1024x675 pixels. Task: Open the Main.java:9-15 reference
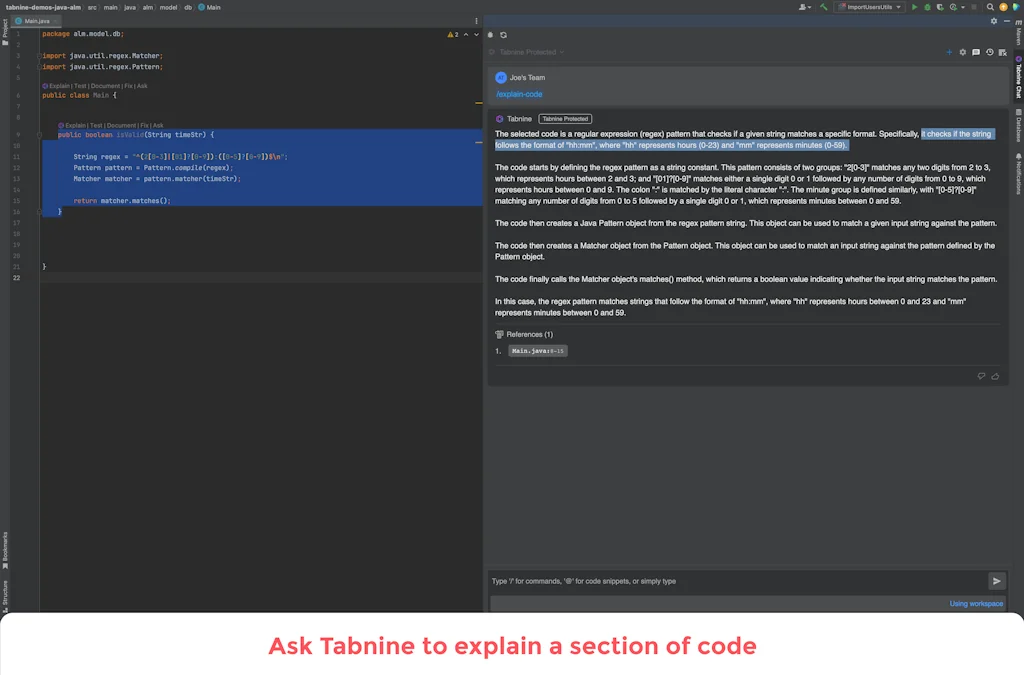click(x=539, y=351)
